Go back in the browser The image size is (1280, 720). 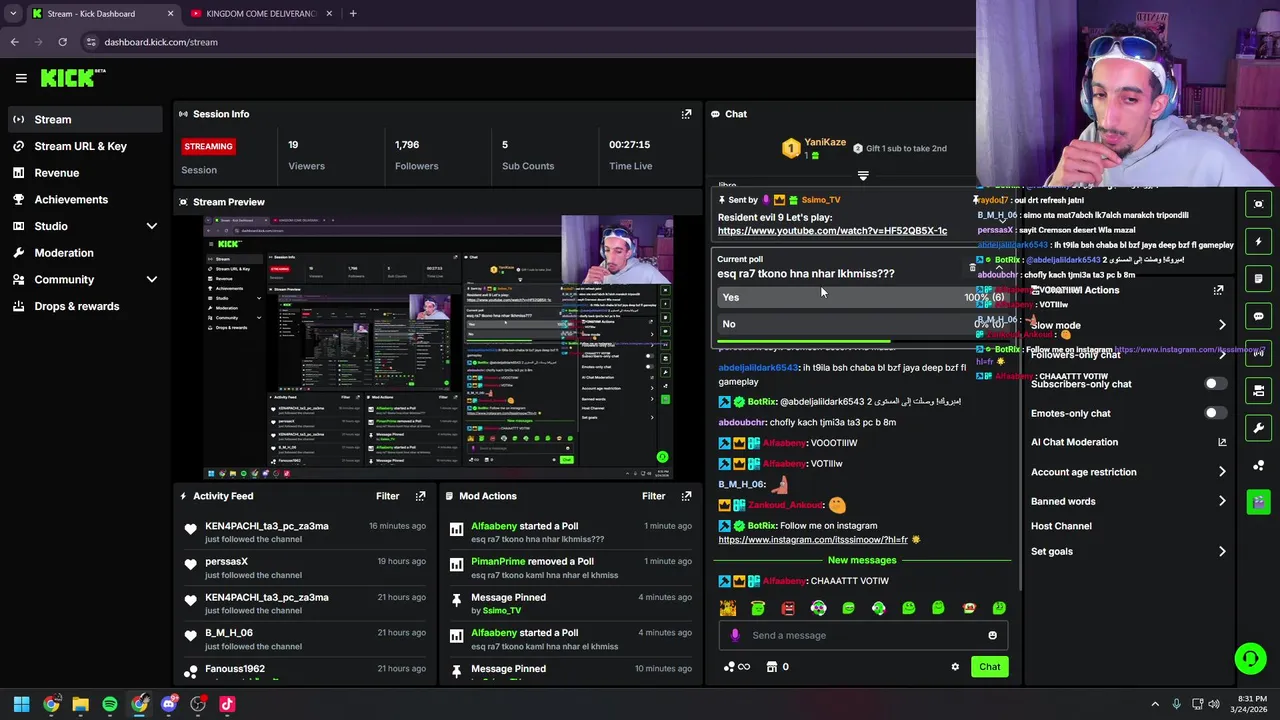click(x=14, y=42)
